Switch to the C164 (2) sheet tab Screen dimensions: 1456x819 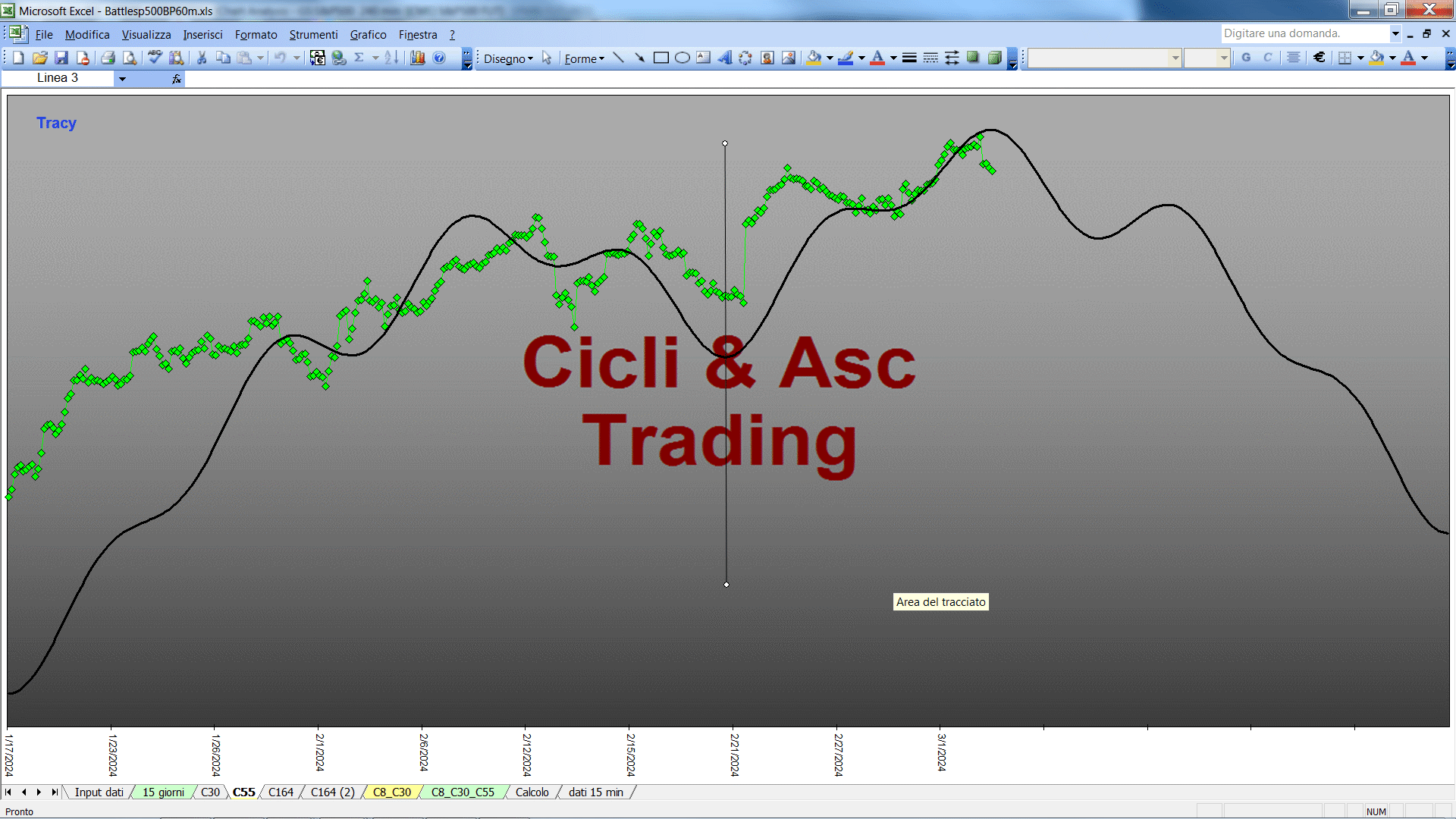(332, 792)
